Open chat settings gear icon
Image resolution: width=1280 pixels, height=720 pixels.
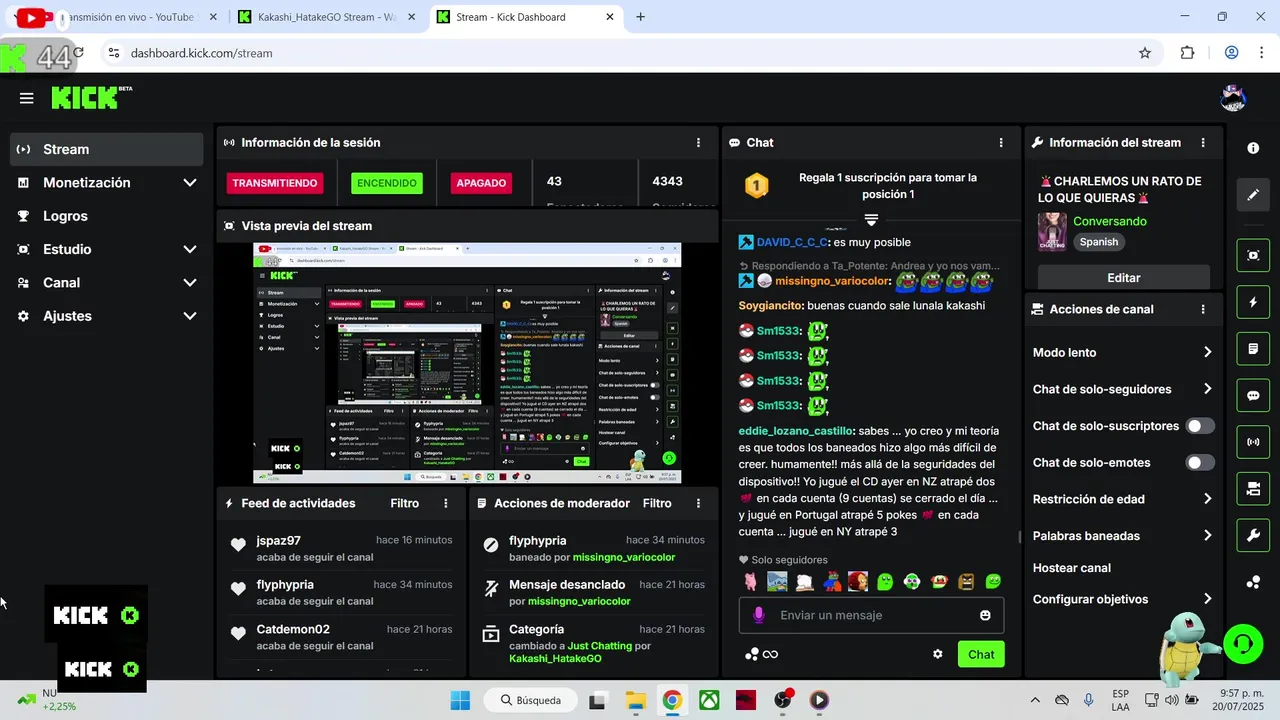[938, 654]
